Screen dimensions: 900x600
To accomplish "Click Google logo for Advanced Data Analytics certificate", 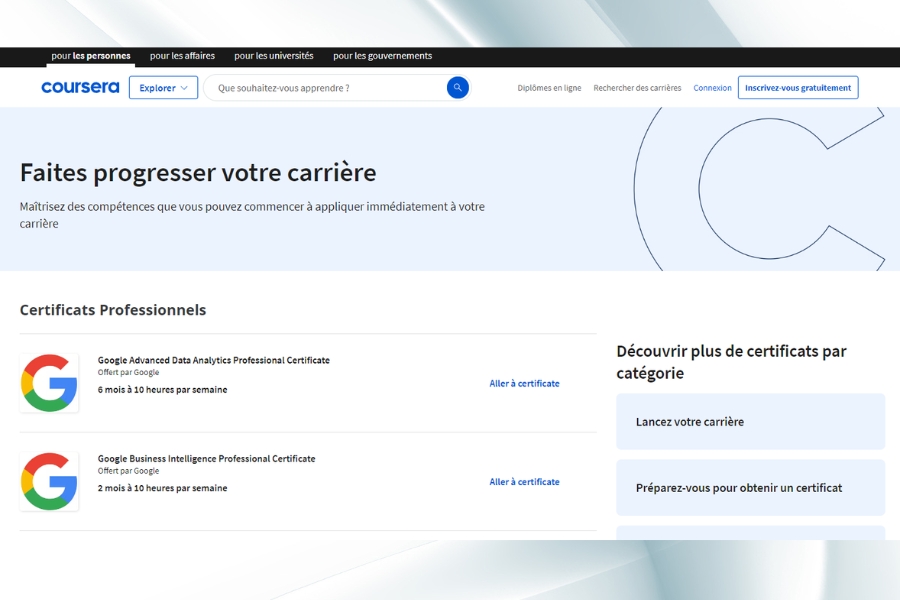I will [x=49, y=383].
